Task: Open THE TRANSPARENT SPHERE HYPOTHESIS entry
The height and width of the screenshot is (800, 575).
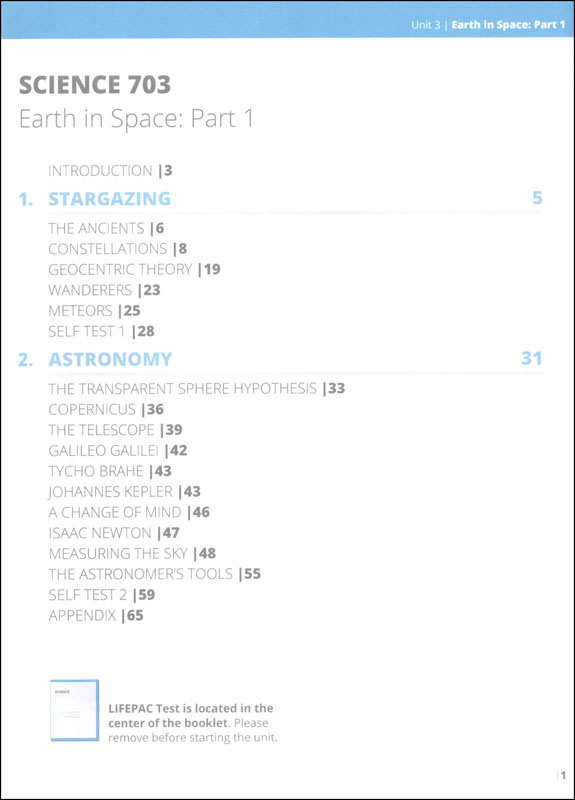Action: point(196,388)
